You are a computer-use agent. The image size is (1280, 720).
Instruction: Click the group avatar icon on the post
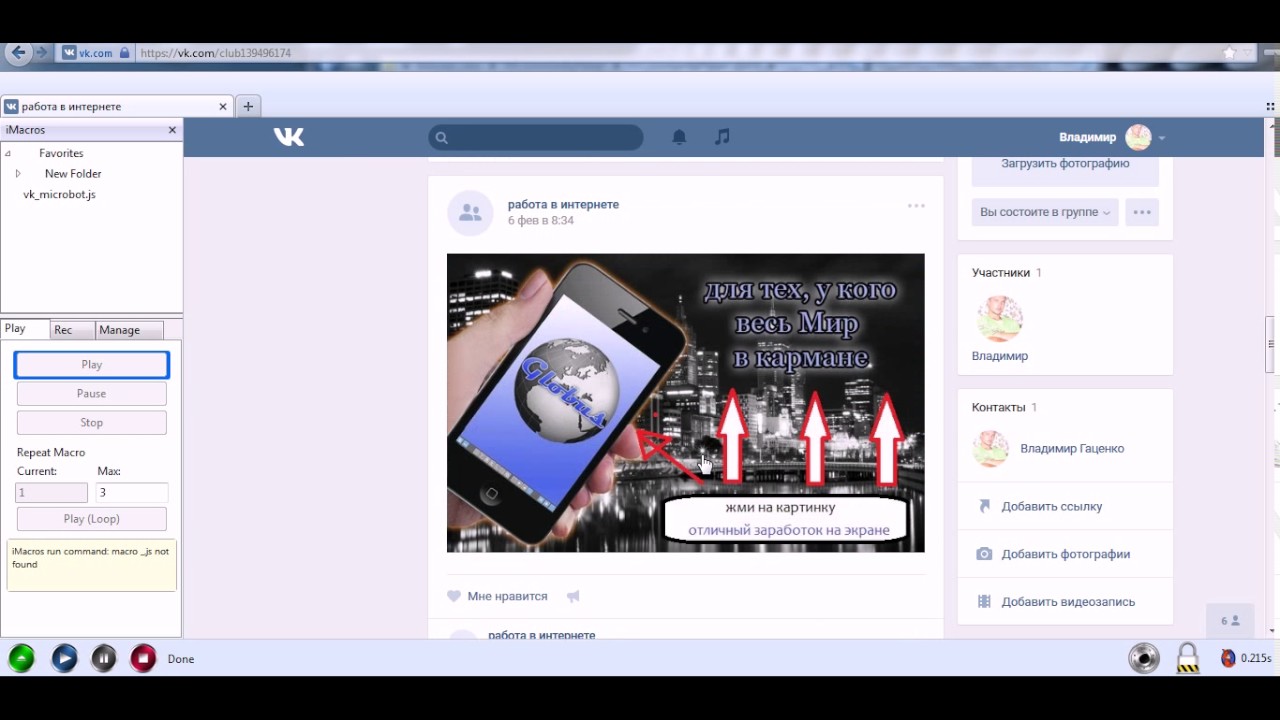[x=470, y=212]
